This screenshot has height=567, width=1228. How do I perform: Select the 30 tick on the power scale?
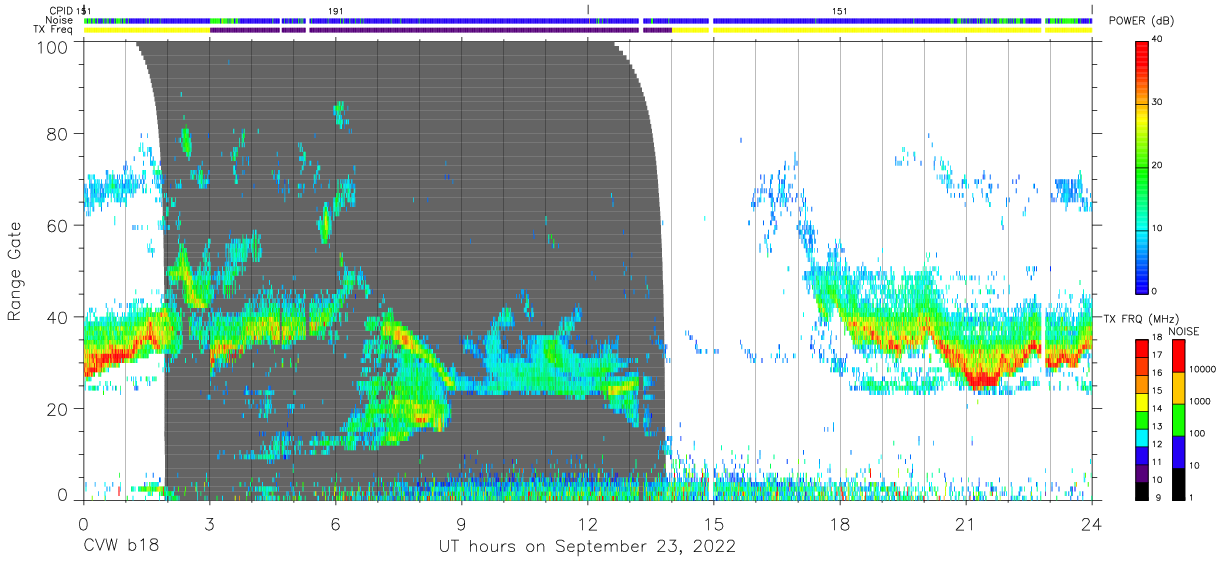(x=1159, y=103)
